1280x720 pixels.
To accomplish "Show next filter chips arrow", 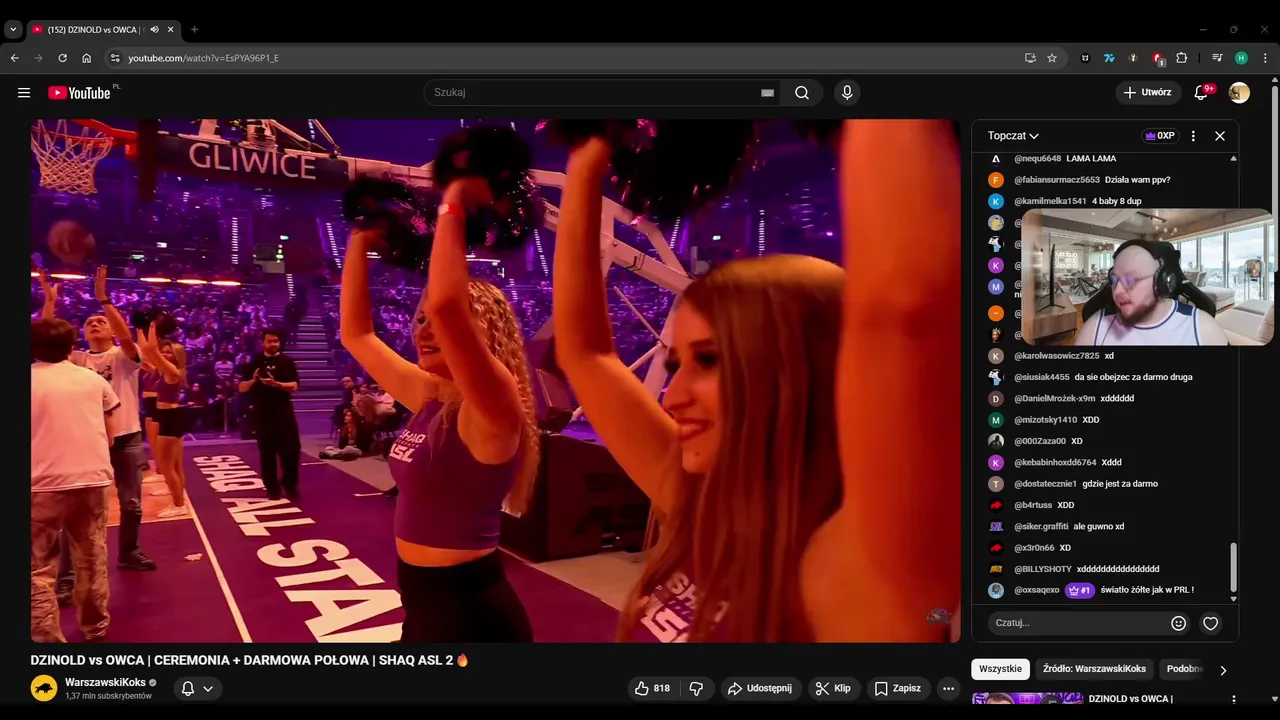I will [x=1223, y=670].
